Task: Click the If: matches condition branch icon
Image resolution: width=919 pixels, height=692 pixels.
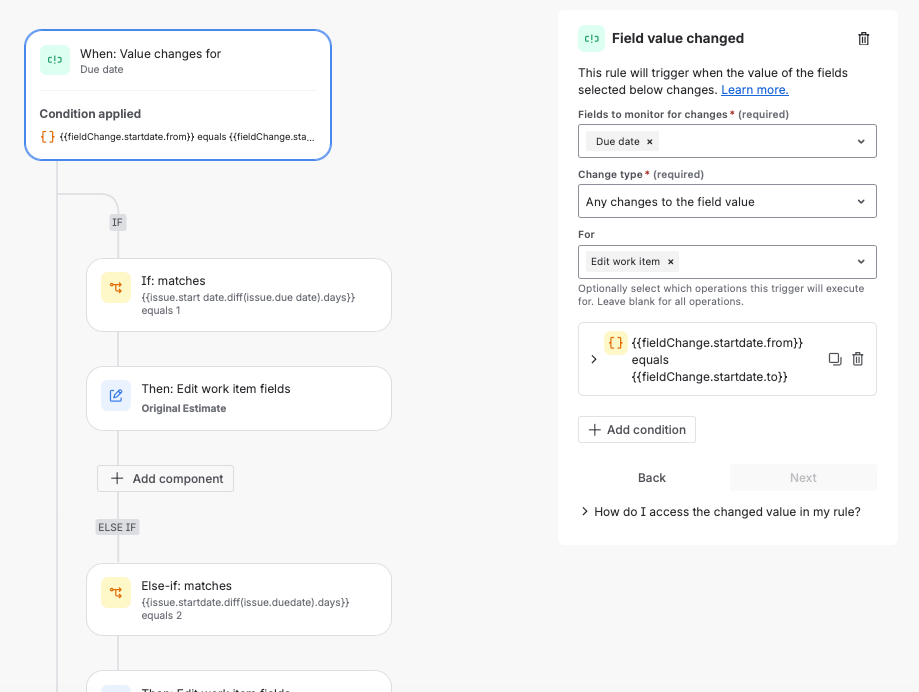Action: pyautogui.click(x=116, y=289)
